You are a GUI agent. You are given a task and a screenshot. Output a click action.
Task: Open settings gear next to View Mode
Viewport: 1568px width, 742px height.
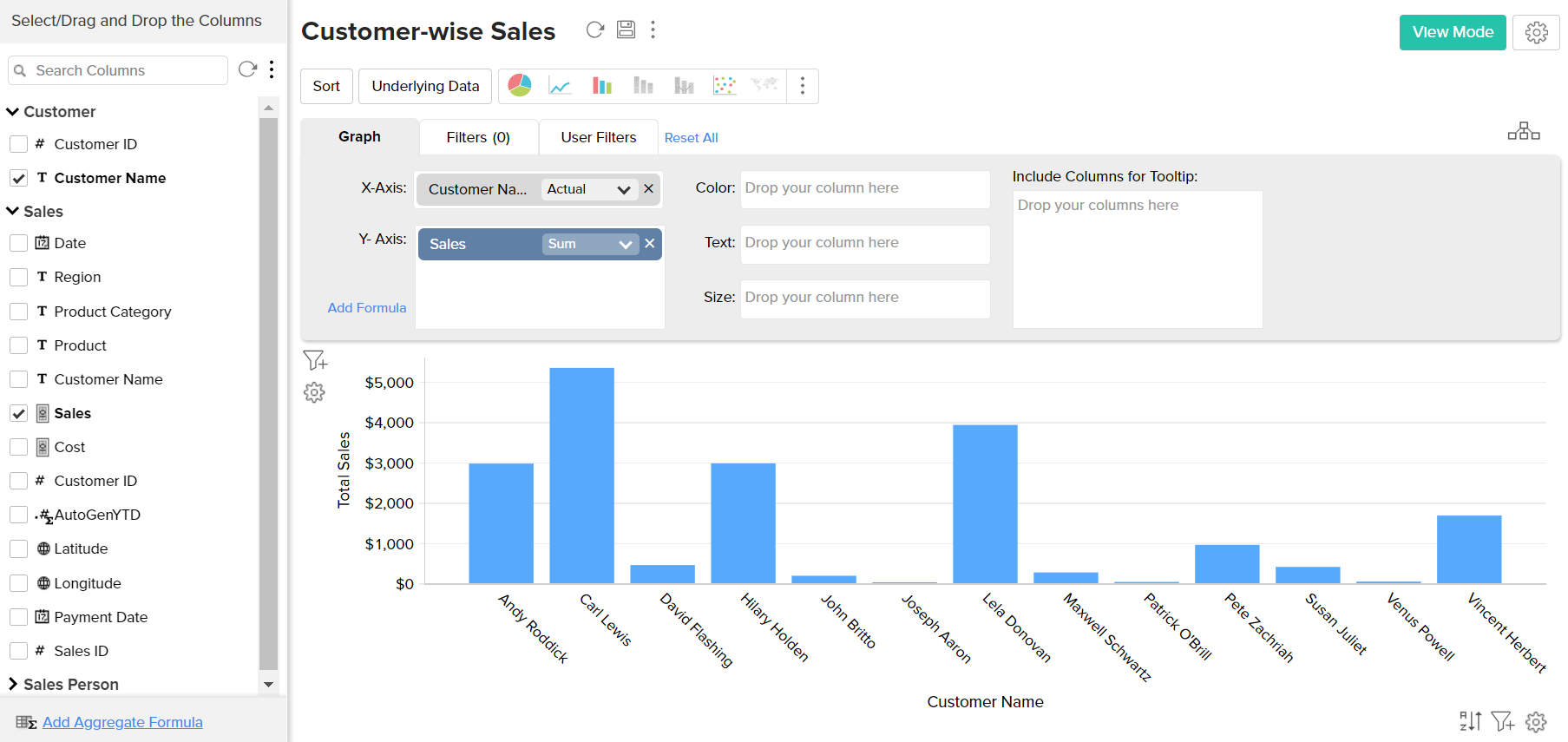(x=1536, y=32)
